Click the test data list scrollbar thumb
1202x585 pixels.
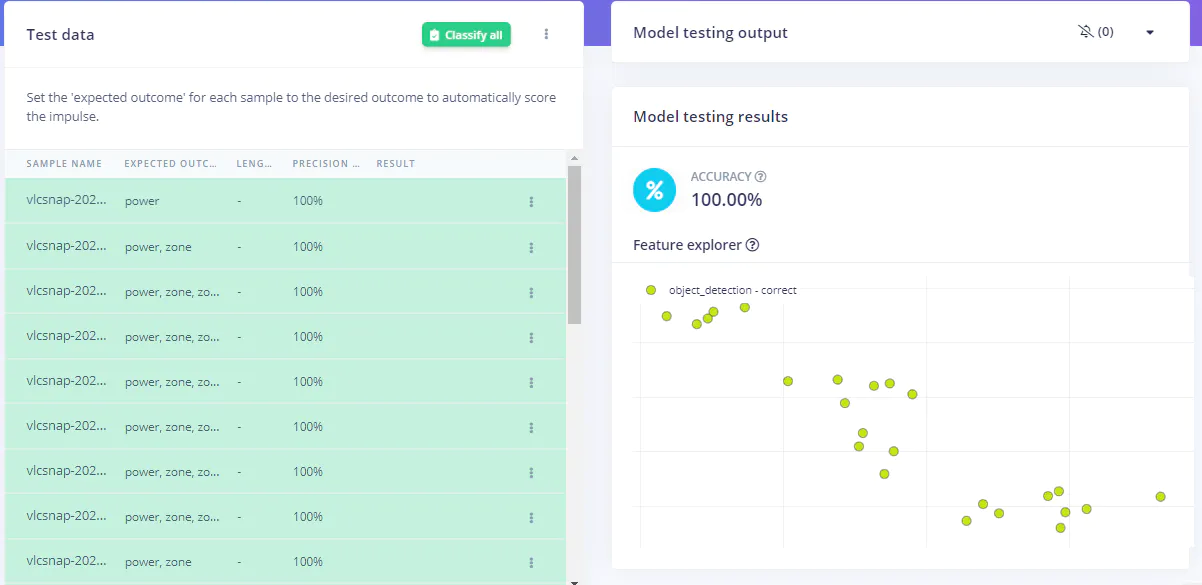click(x=574, y=245)
